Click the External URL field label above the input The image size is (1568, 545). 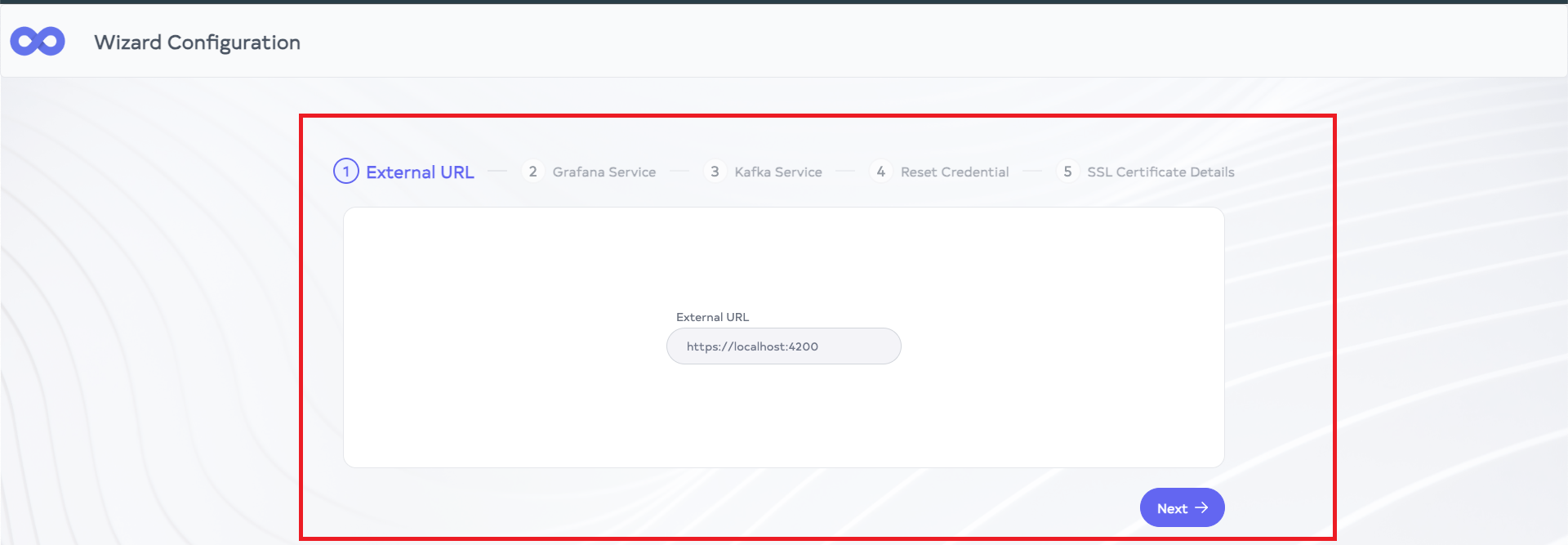tap(712, 317)
